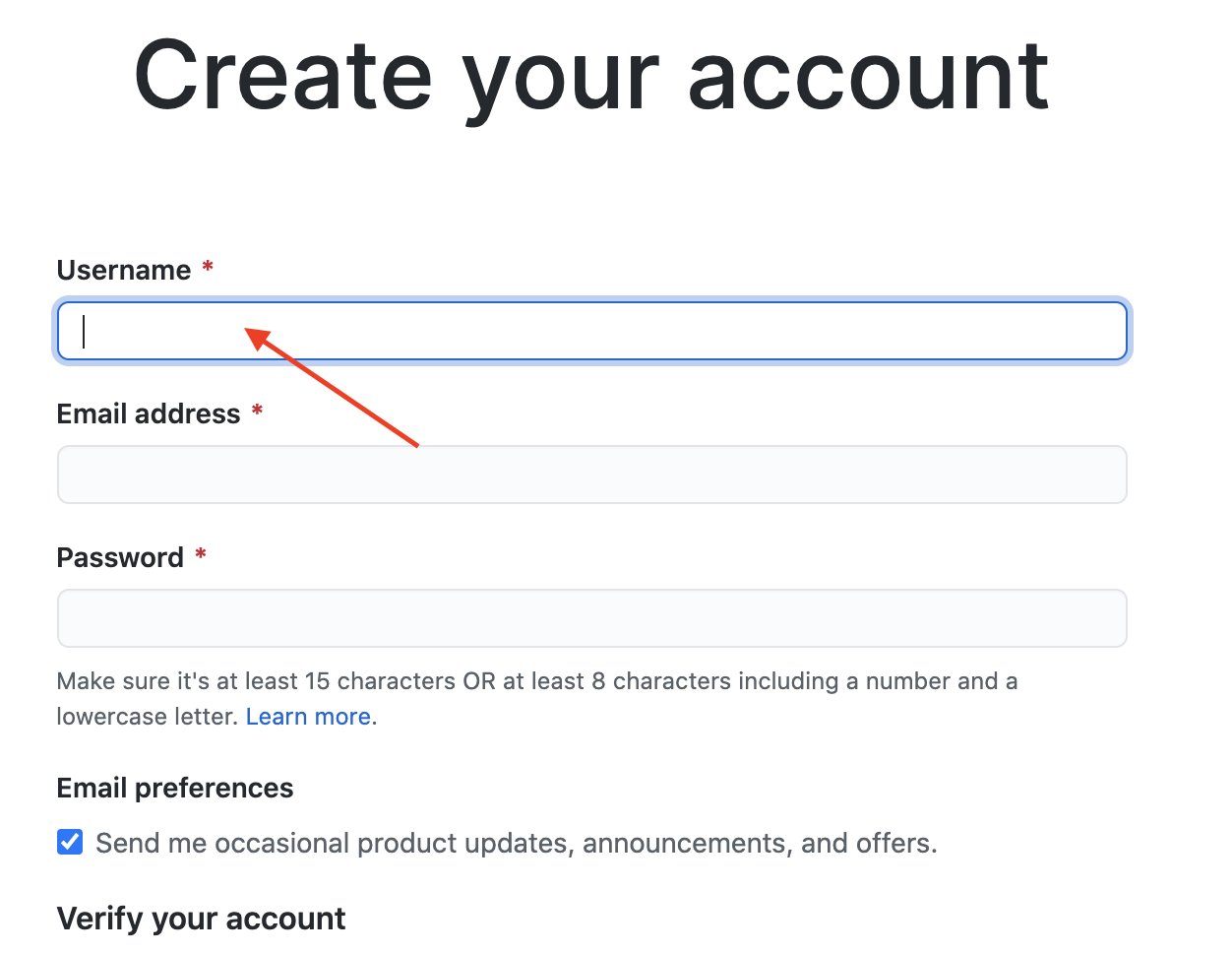Click the Username field label
This screenshot has height=953, width=1232.
(x=124, y=270)
